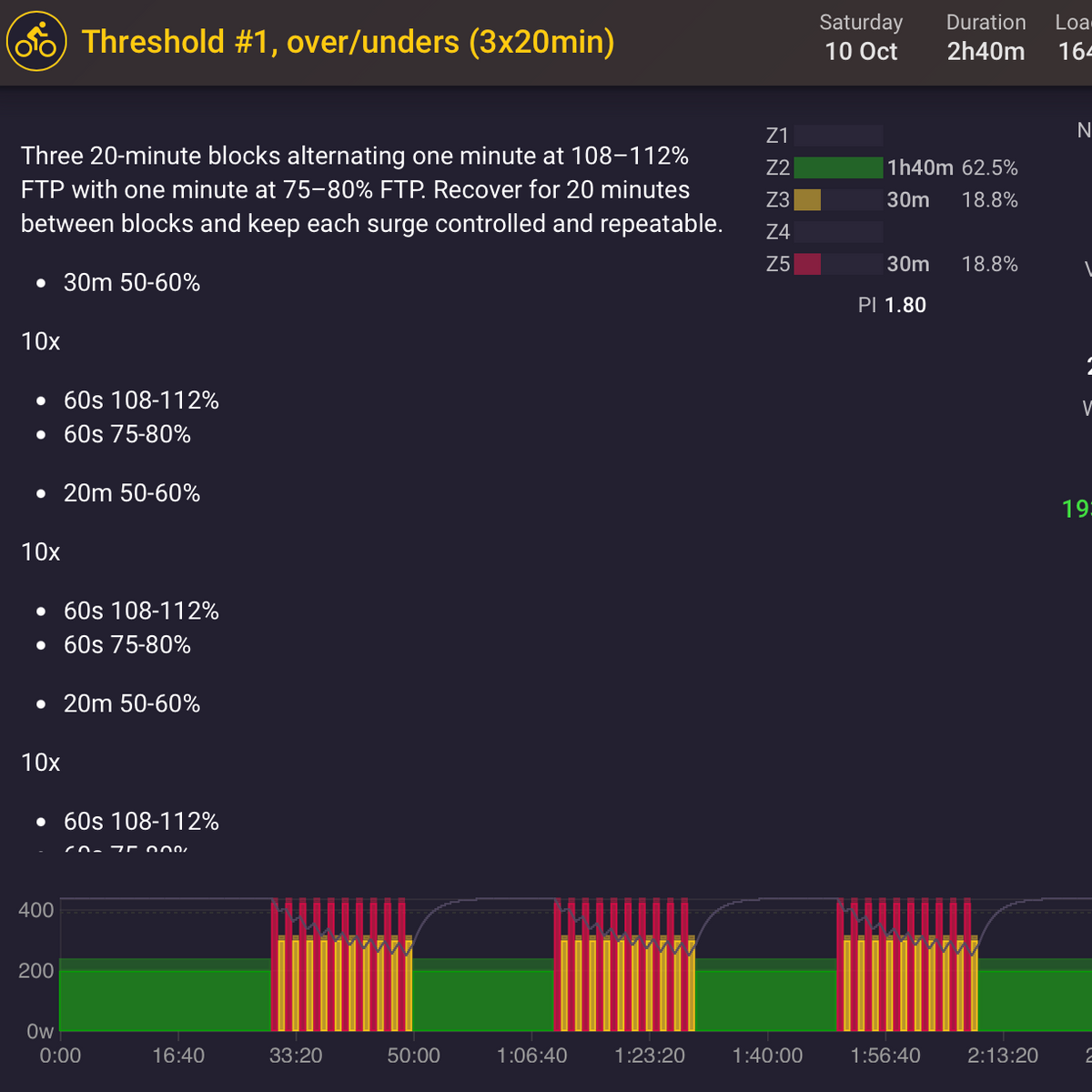Click the "16:40" time axis label
This screenshot has width=1092, height=1092.
tap(178, 1056)
